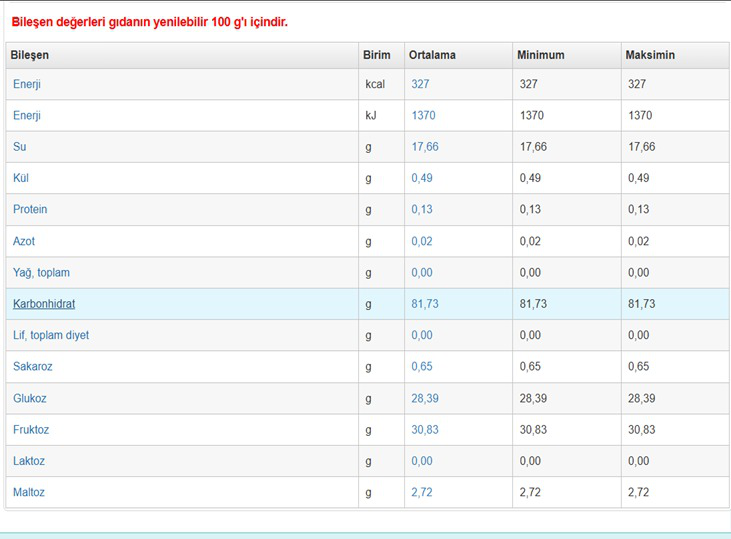The height and width of the screenshot is (539, 731).
Task: Open the Protein link
Action: pos(30,210)
